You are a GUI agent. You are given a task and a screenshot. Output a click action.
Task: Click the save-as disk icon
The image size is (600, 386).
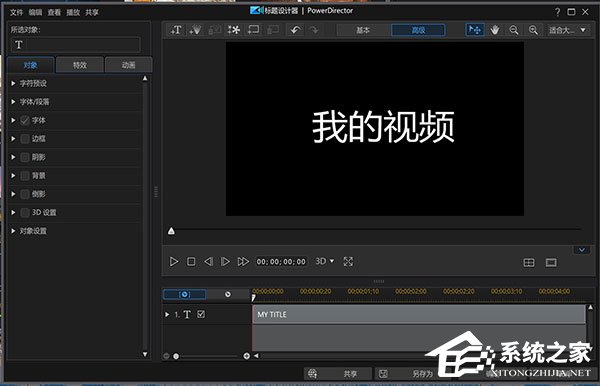pos(383,374)
